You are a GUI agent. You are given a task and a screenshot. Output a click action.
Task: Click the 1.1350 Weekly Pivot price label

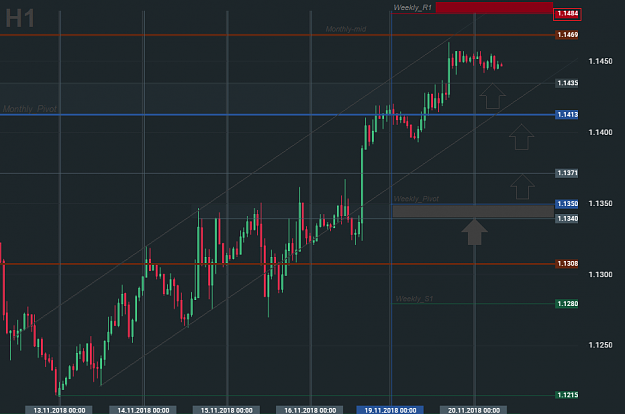(567, 204)
